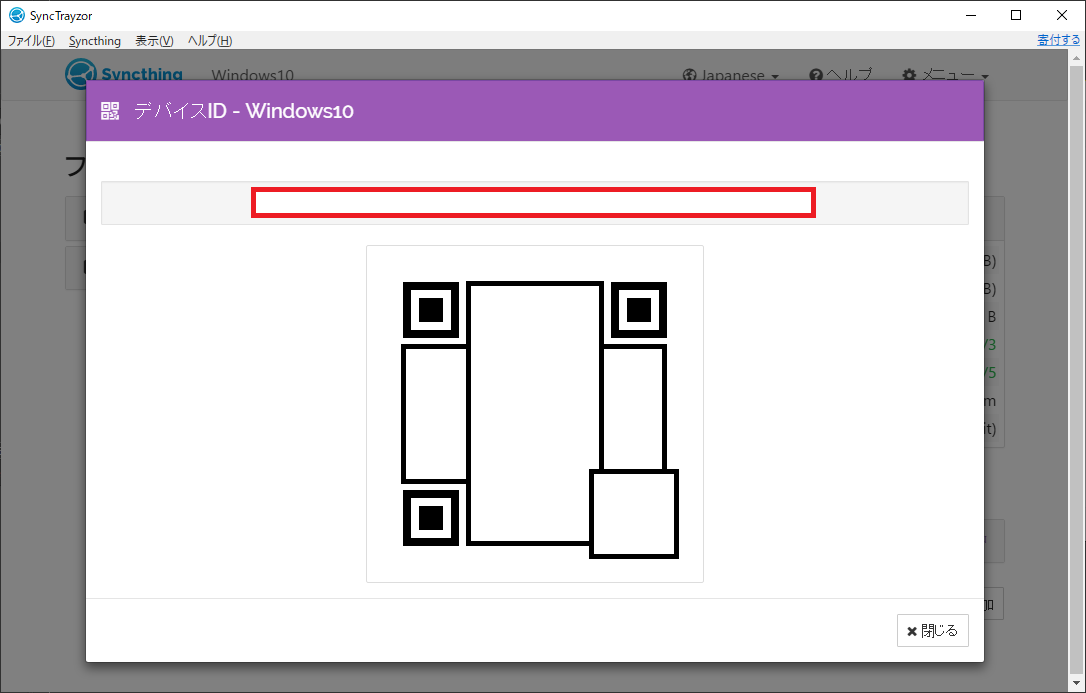Click the QR code image
The image size is (1086, 693).
pyautogui.click(x=535, y=414)
